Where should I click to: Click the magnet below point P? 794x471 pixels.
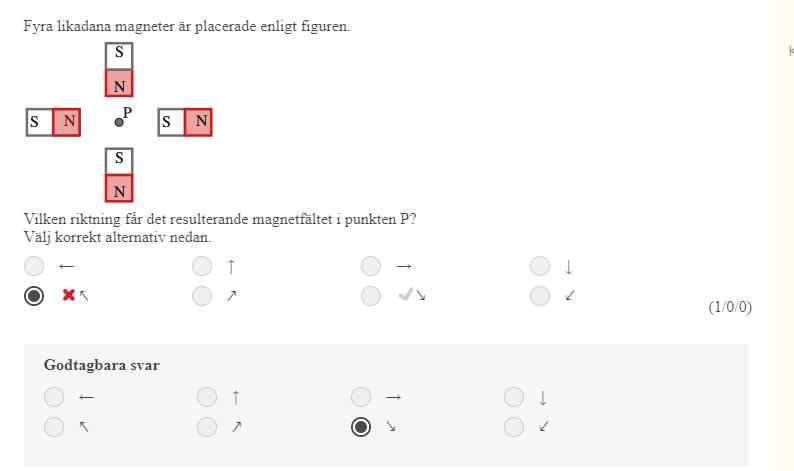[119, 175]
